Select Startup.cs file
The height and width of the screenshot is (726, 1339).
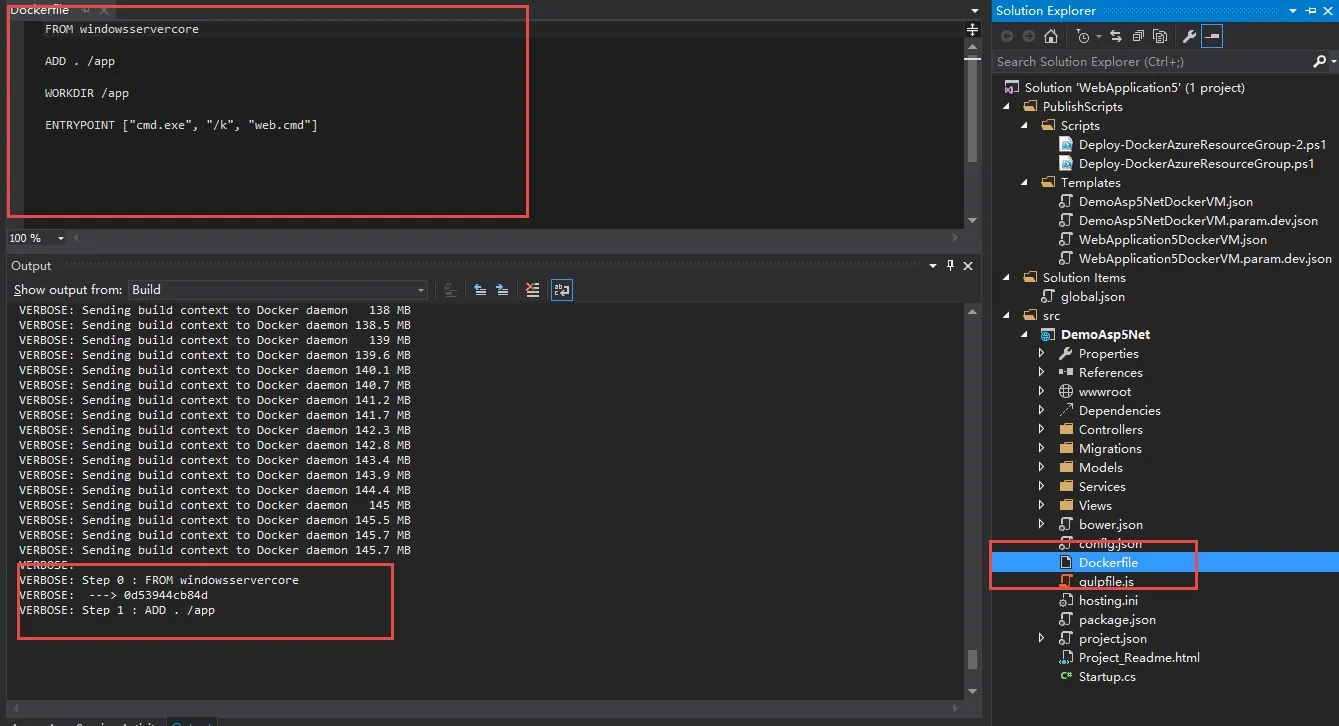click(1107, 677)
